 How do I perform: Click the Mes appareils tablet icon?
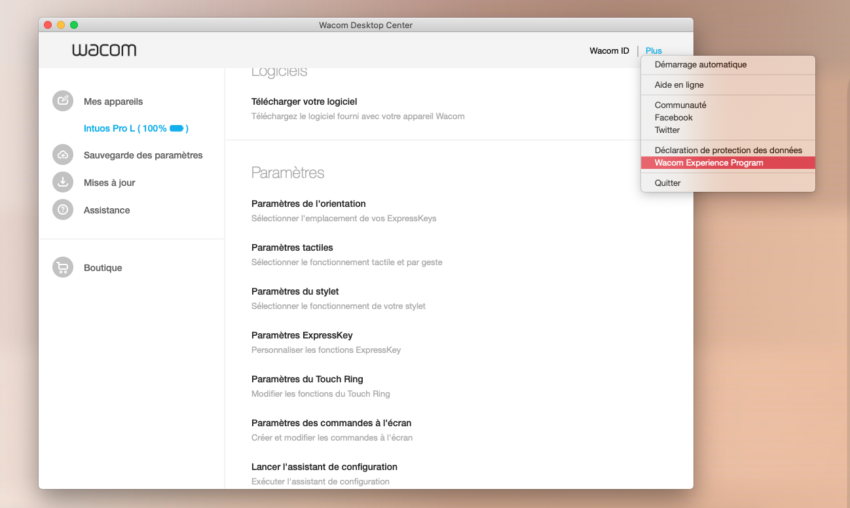tap(63, 101)
